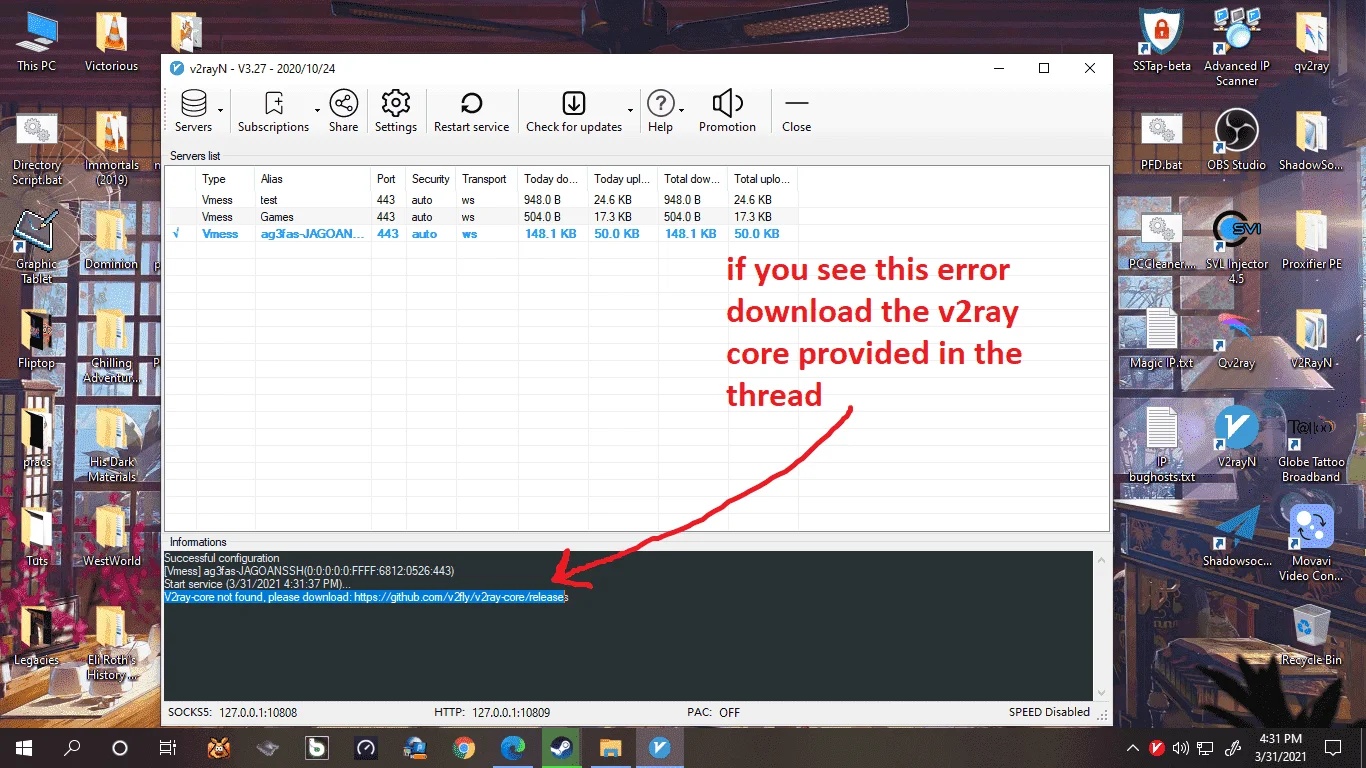Click the V2ray-core not found message line
The image size is (1366, 768).
[x=366, y=597]
